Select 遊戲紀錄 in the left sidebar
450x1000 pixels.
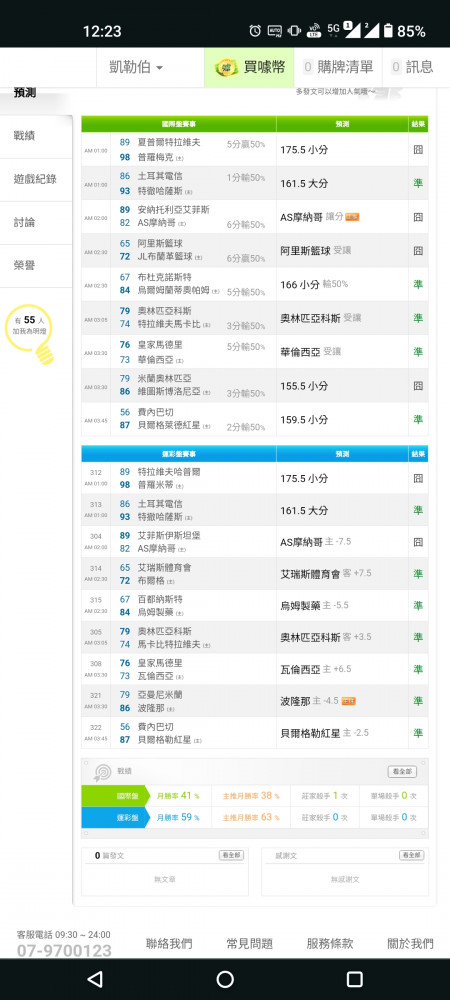[x=36, y=179]
